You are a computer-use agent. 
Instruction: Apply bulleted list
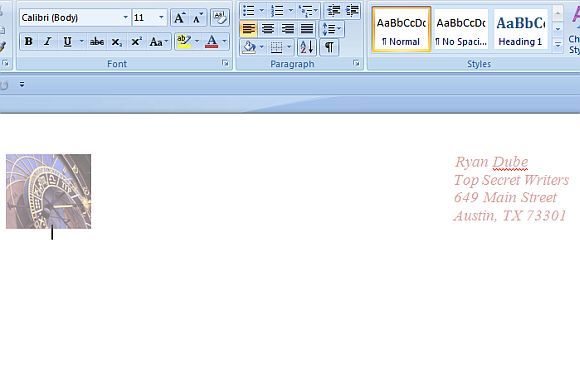tap(249, 11)
